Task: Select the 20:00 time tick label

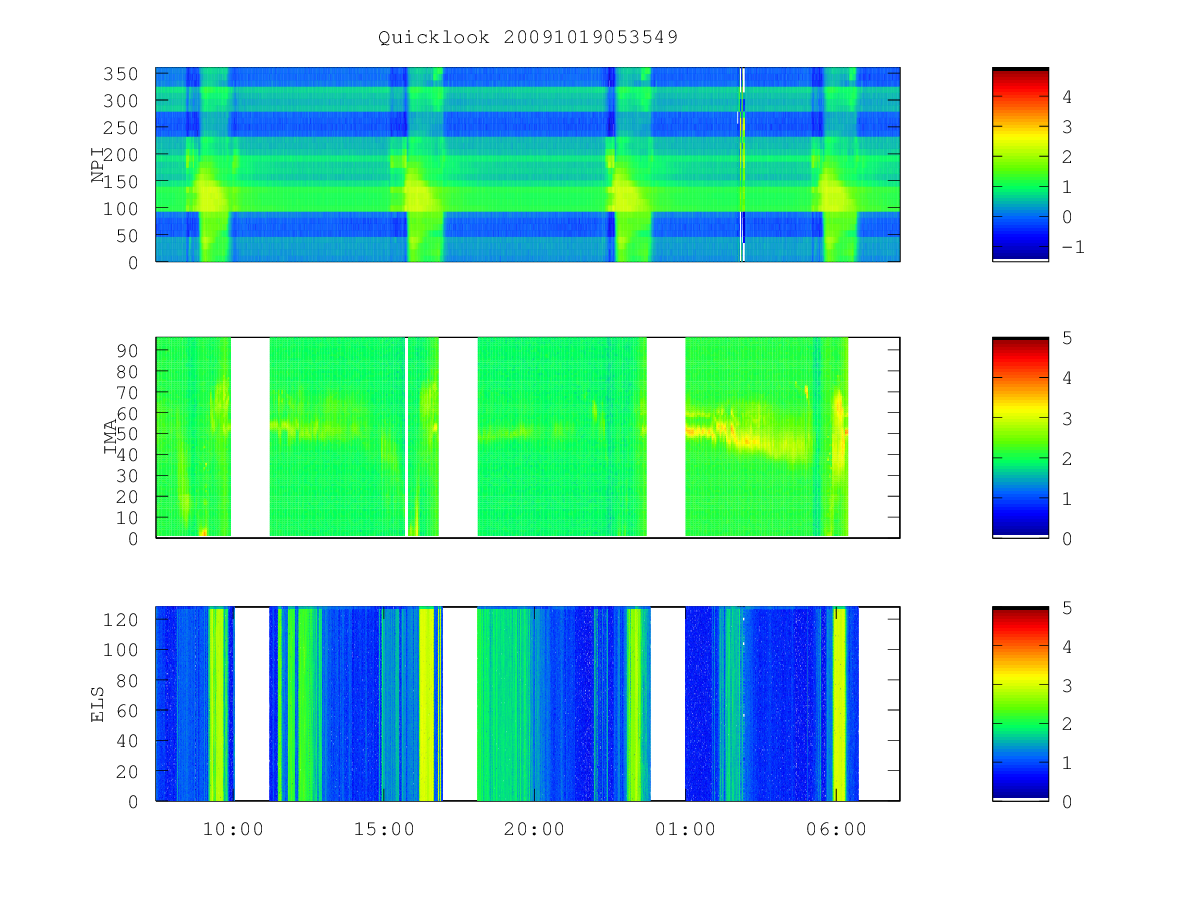Action: tap(534, 829)
